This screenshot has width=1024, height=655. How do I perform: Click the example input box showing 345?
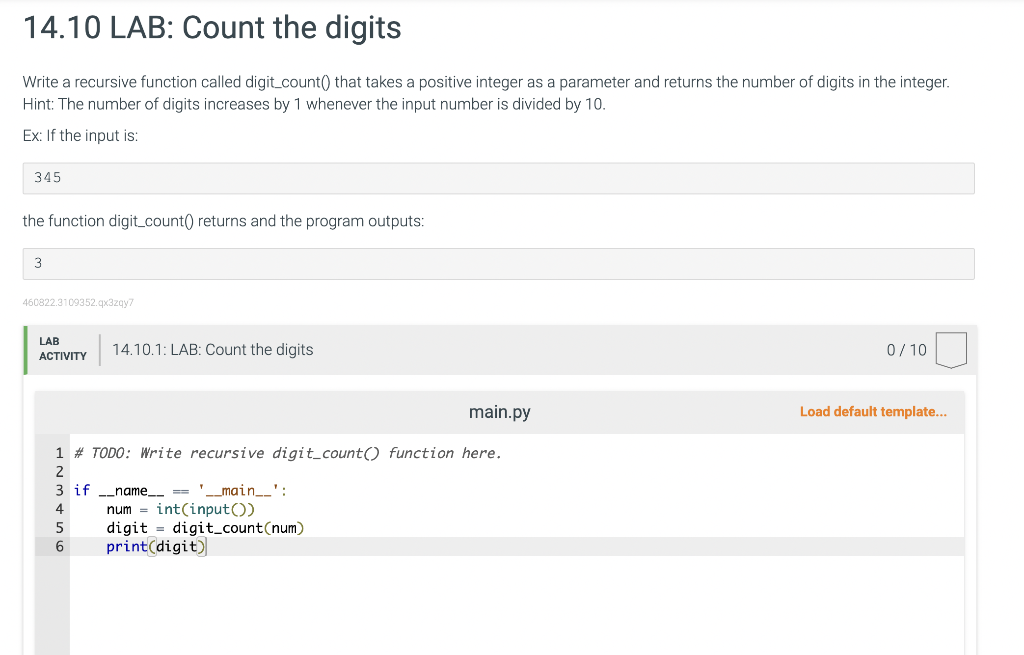pos(498,178)
